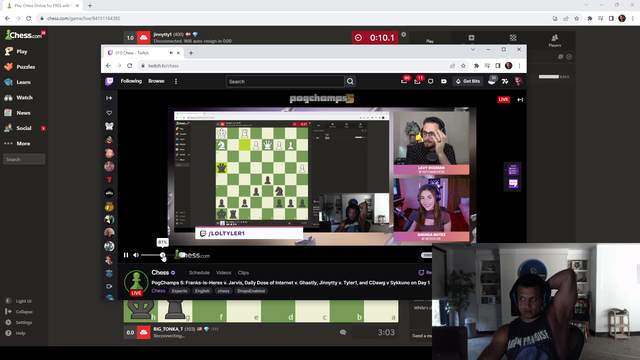This screenshot has height=360, width=640.
Task: Open Twitch three-dot more menu
Action: (176, 81)
